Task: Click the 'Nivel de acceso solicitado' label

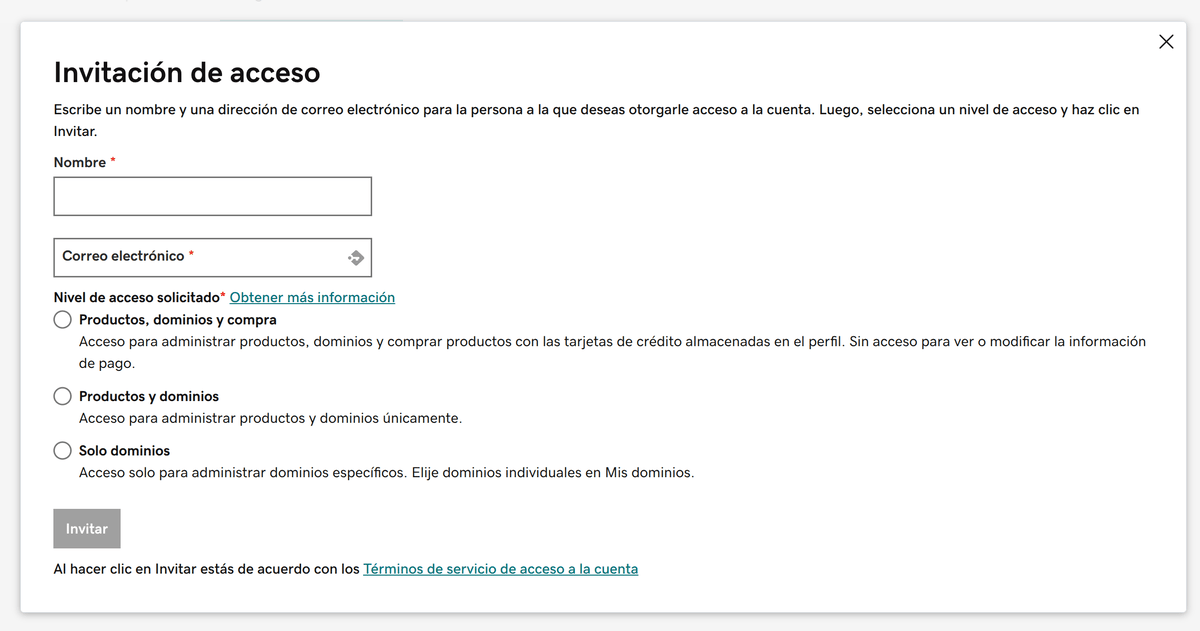Action: [x=137, y=297]
